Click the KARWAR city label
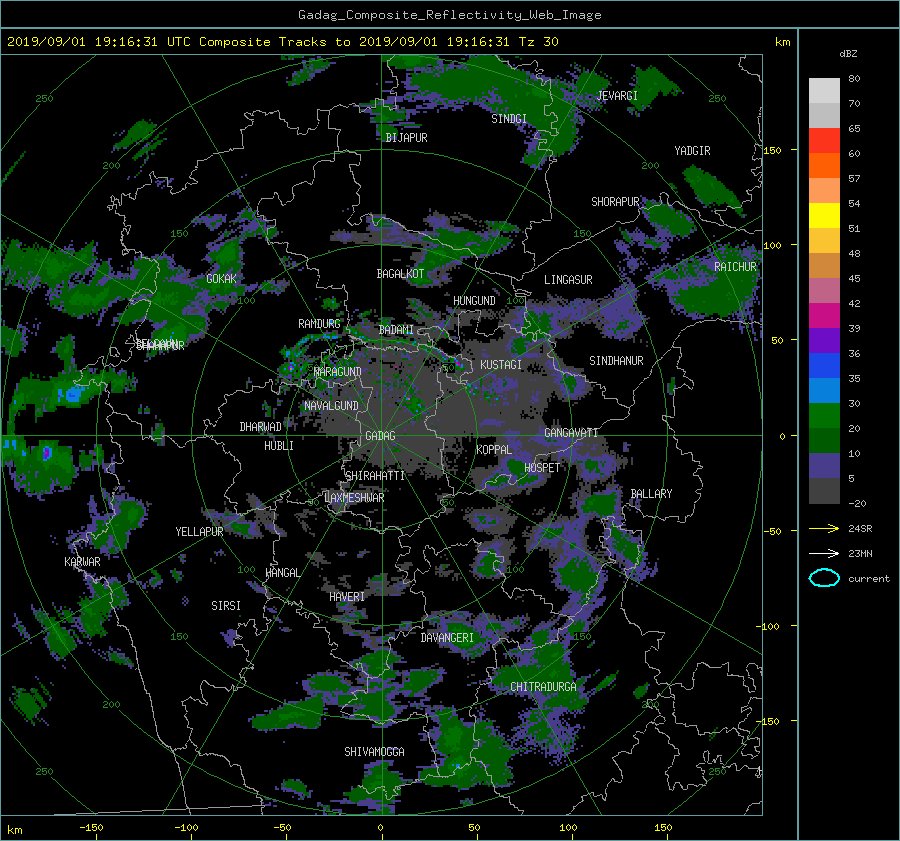900x841 pixels. 82,562
